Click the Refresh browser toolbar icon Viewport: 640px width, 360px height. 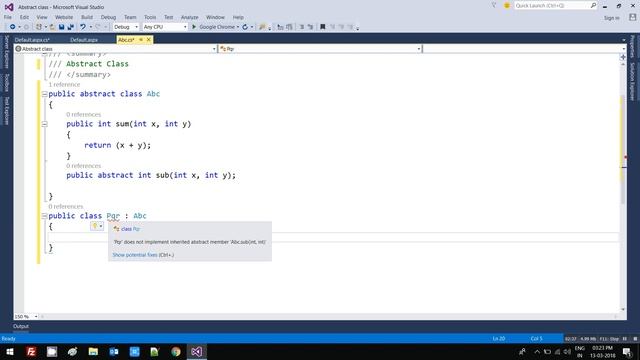pos(245,27)
